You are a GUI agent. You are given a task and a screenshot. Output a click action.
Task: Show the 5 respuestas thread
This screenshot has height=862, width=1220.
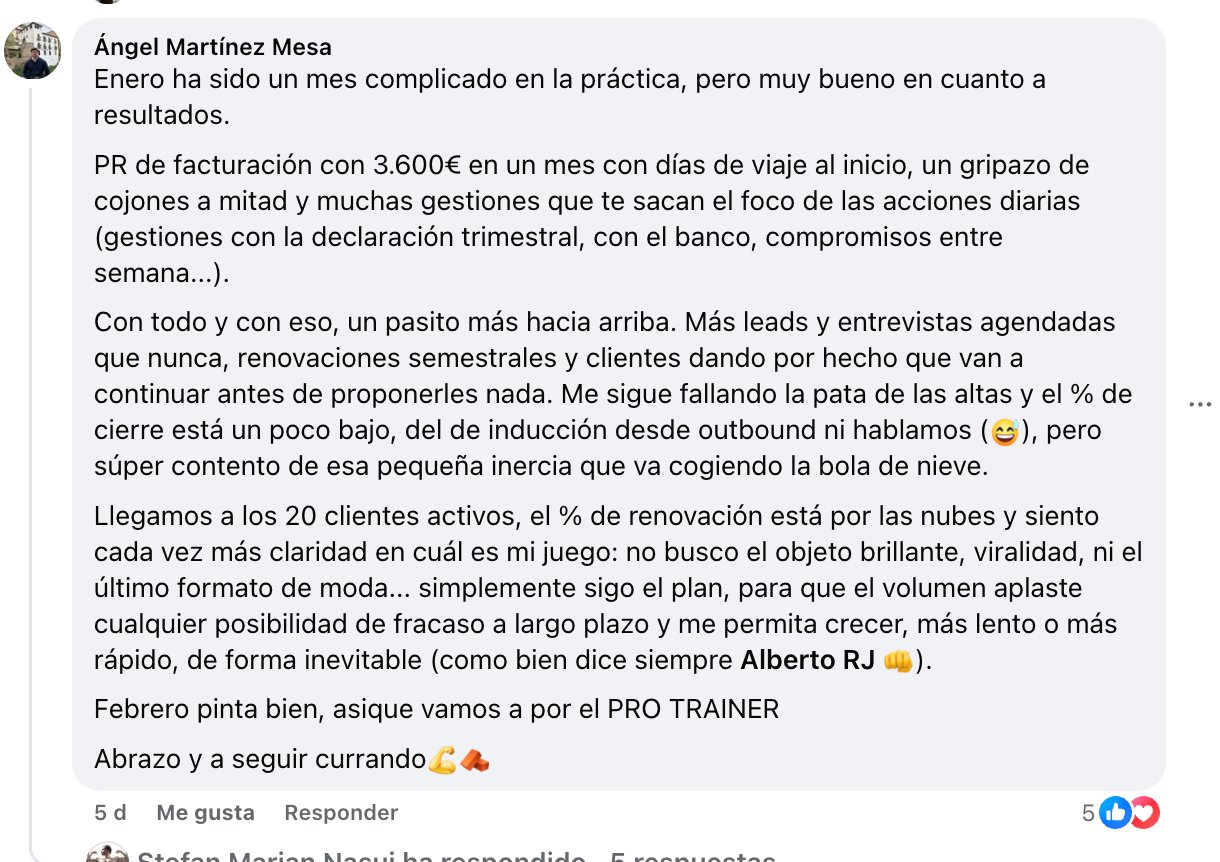click(693, 857)
